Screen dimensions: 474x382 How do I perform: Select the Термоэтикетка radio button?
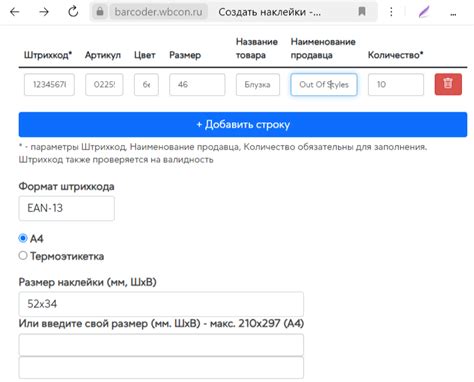(23, 256)
